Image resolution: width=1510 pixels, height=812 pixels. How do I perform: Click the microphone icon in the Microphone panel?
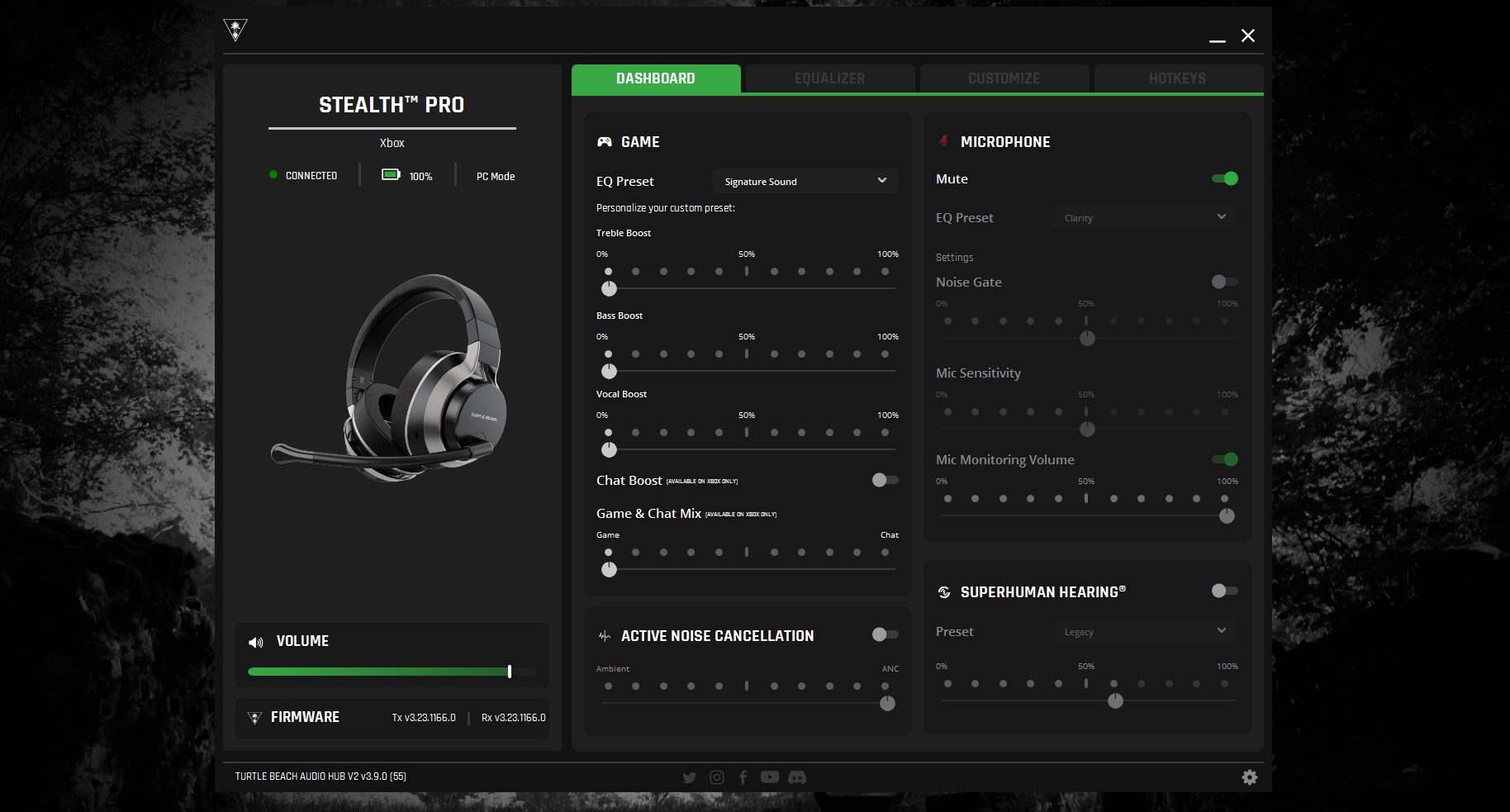[943, 141]
